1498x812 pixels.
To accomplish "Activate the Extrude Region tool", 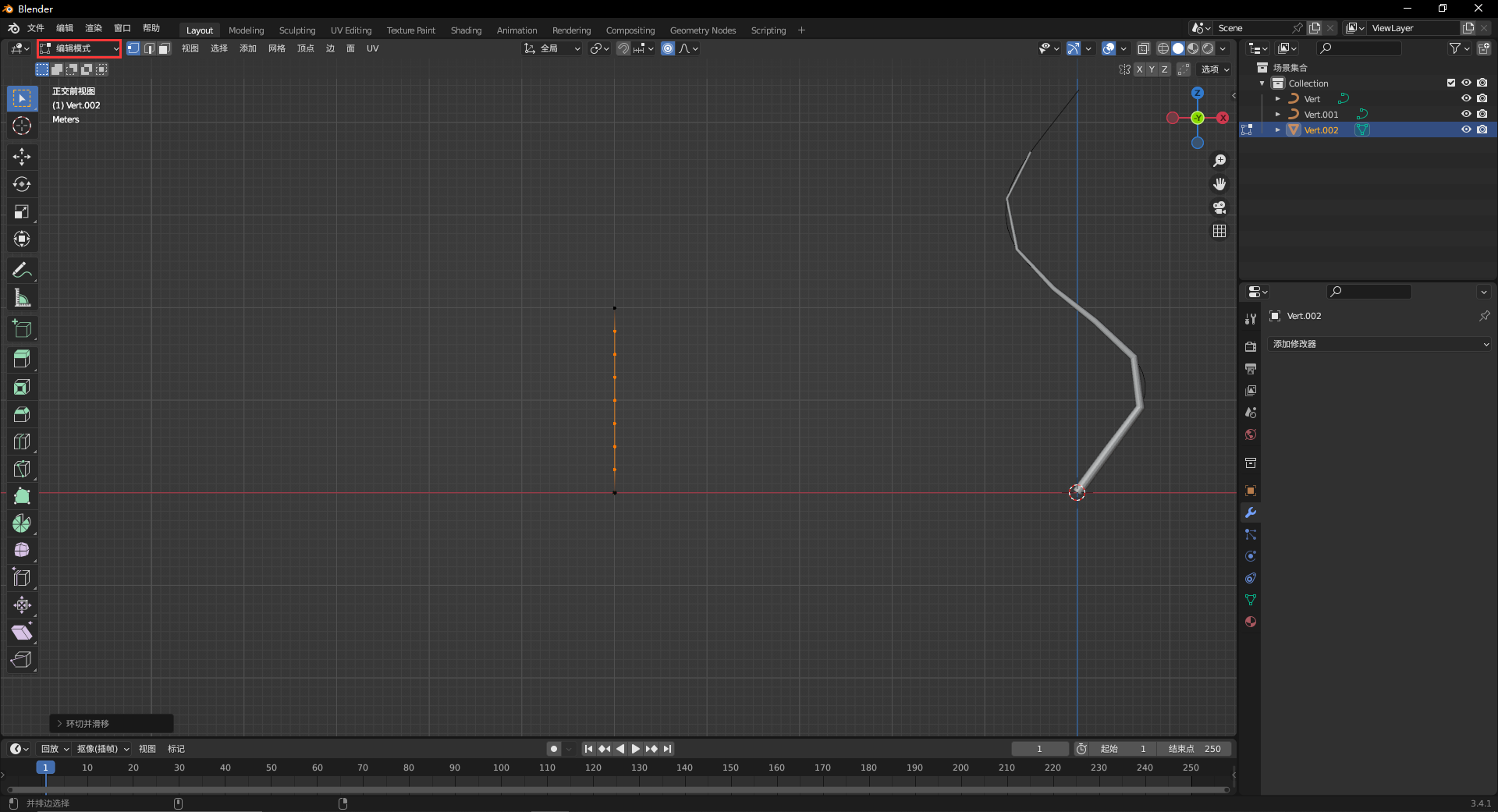I will [x=22, y=360].
